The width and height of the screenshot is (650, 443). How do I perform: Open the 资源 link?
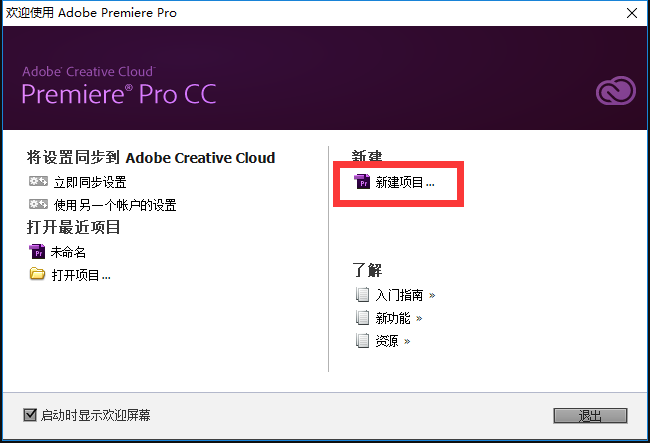click(x=387, y=341)
